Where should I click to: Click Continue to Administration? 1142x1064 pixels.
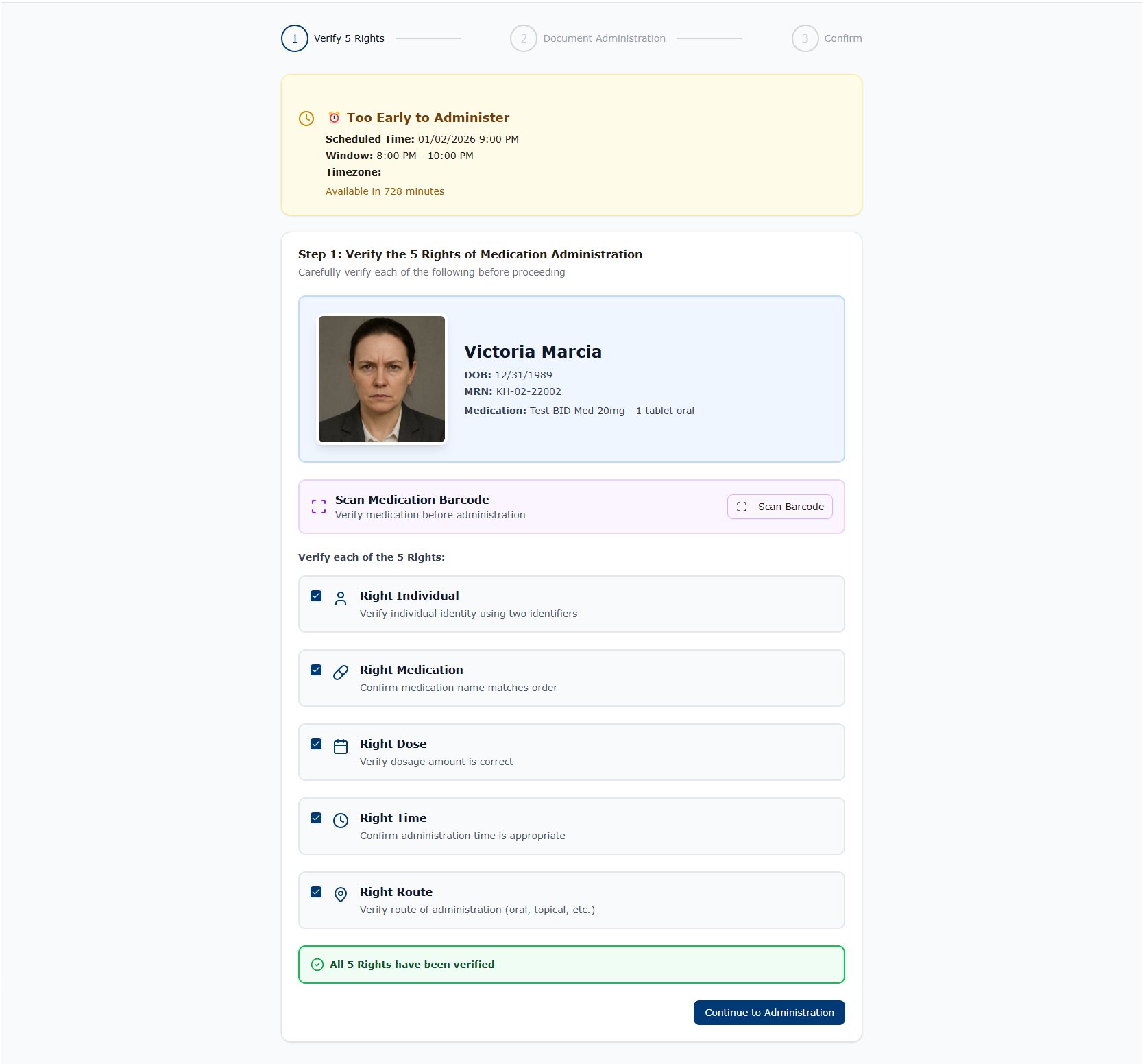point(768,1013)
